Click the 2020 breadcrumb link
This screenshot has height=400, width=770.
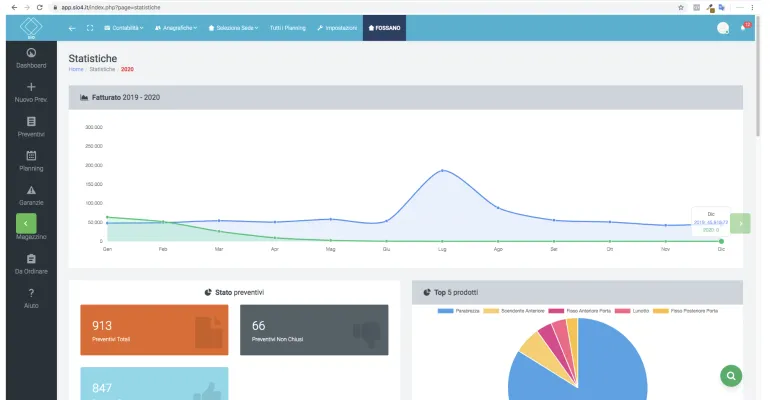(x=127, y=69)
